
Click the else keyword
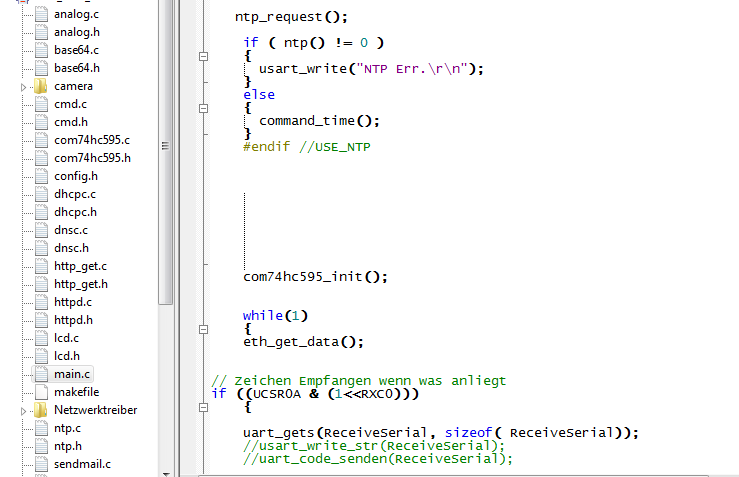pos(259,95)
